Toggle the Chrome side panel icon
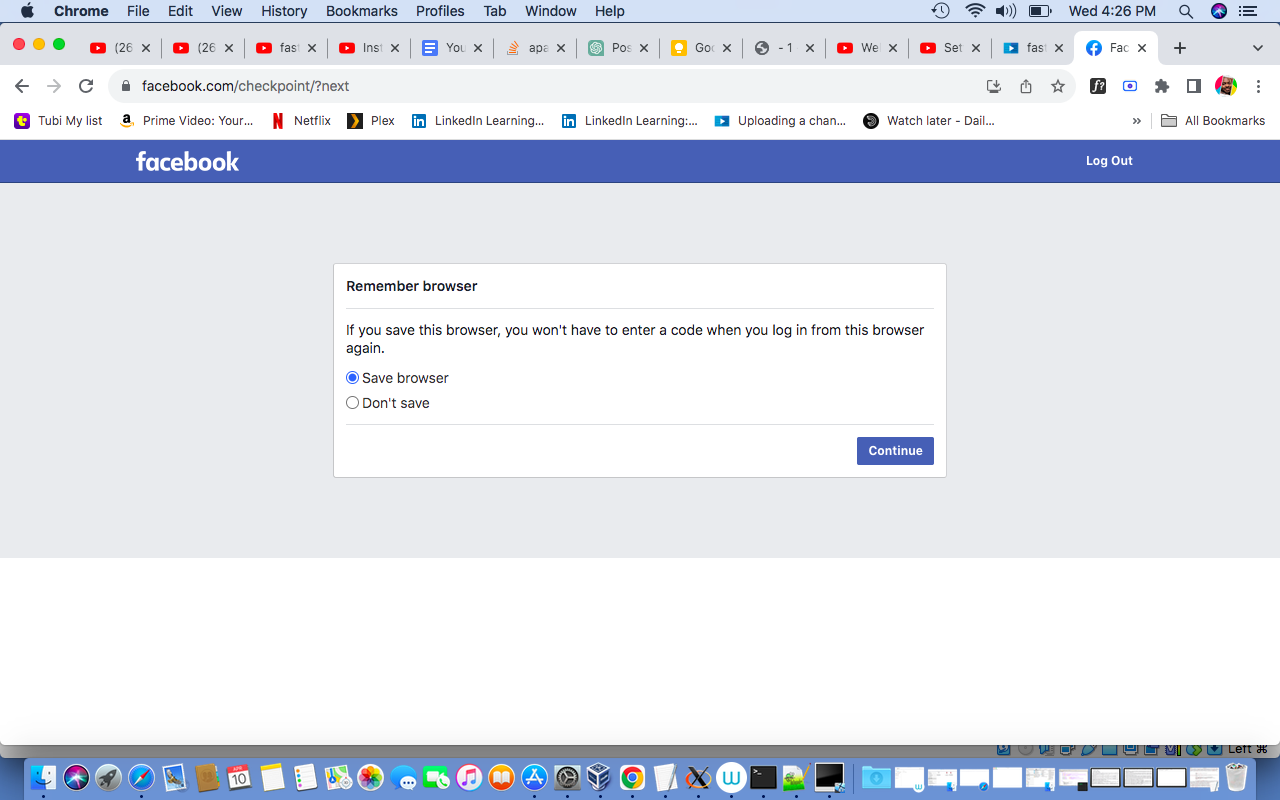This screenshot has height=800, width=1280. click(x=1193, y=86)
